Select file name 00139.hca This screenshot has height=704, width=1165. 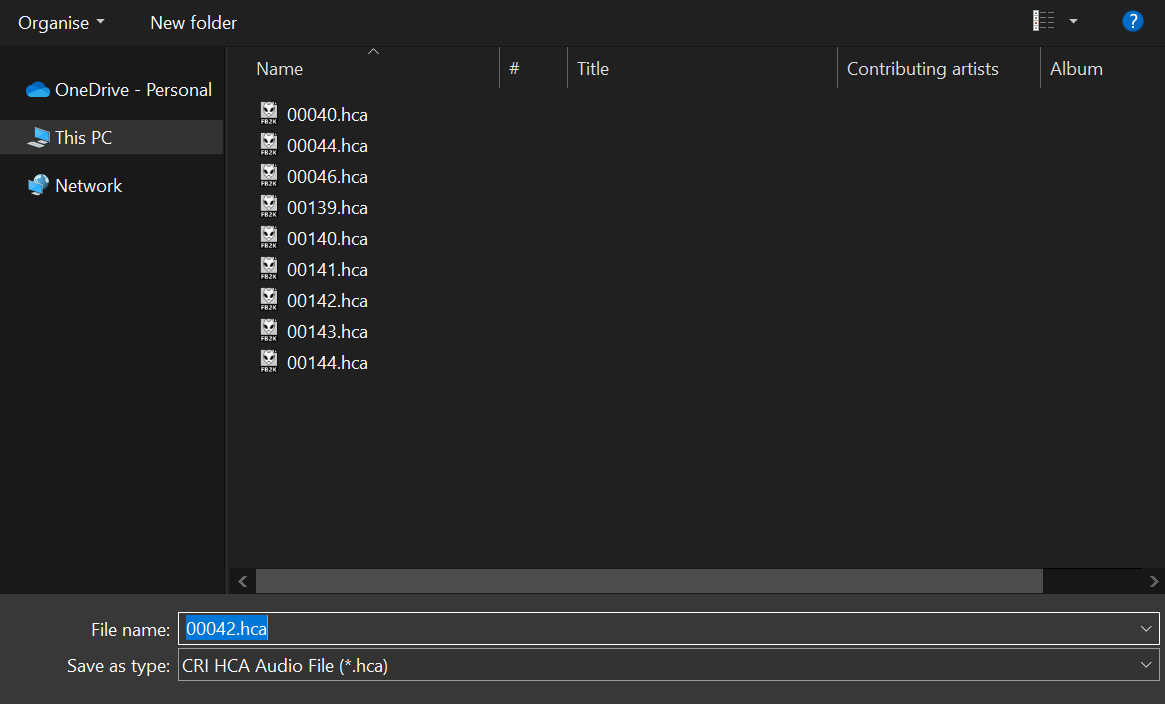tap(327, 208)
